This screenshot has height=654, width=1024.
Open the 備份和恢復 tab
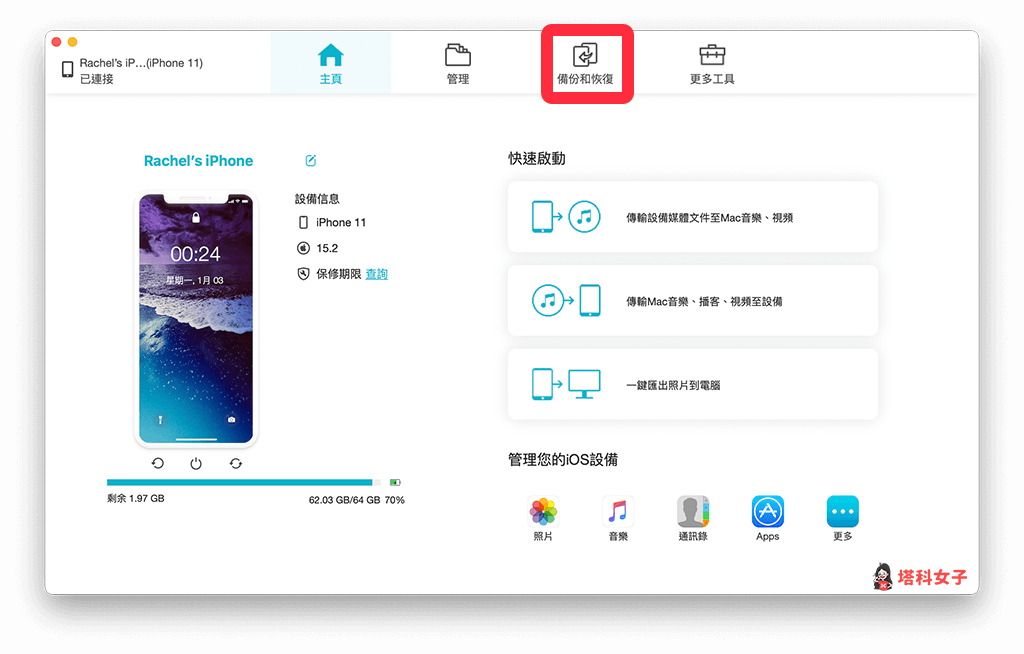[x=585, y=63]
